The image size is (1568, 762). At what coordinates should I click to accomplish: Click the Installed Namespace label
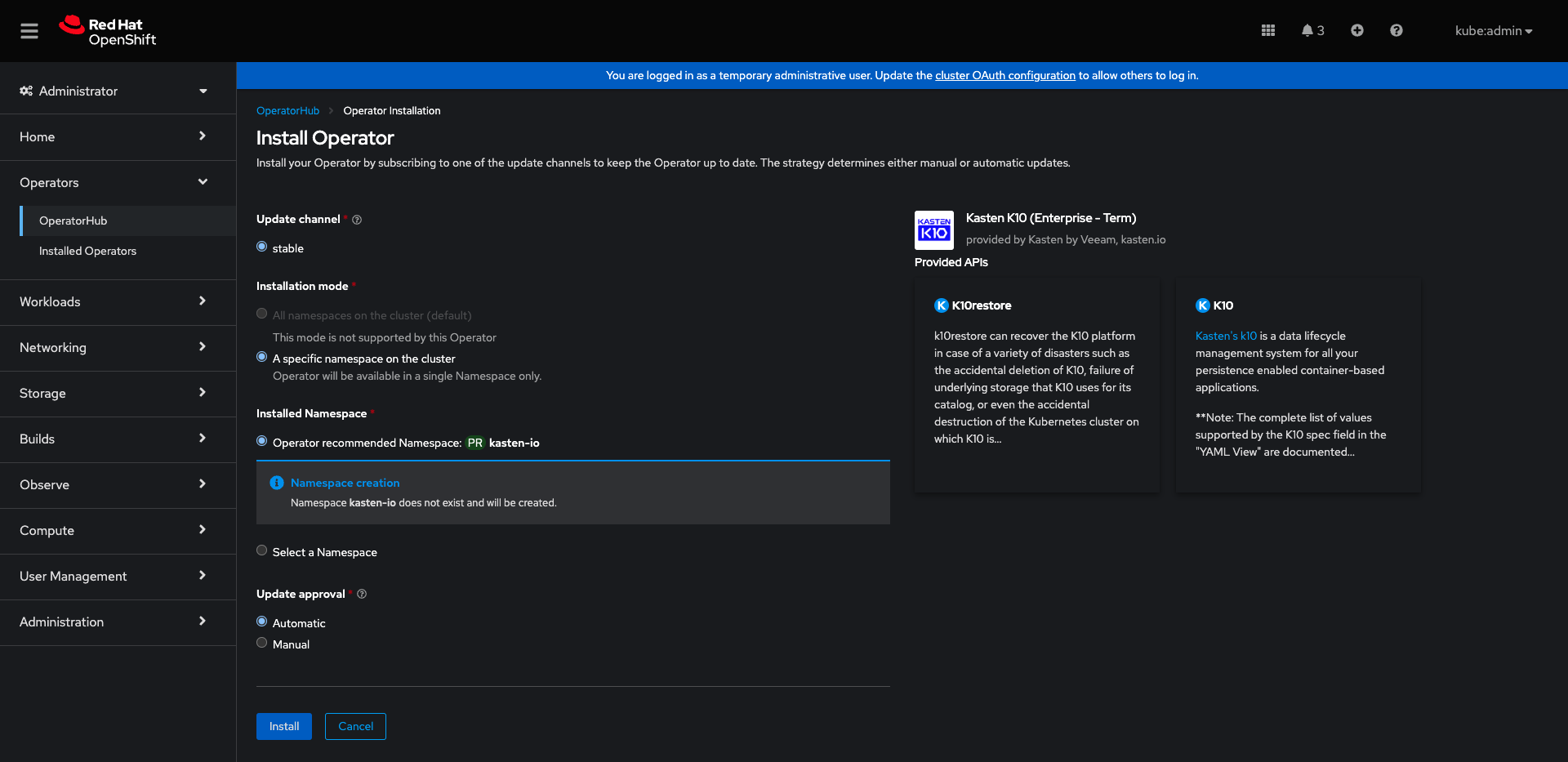pyautogui.click(x=311, y=413)
